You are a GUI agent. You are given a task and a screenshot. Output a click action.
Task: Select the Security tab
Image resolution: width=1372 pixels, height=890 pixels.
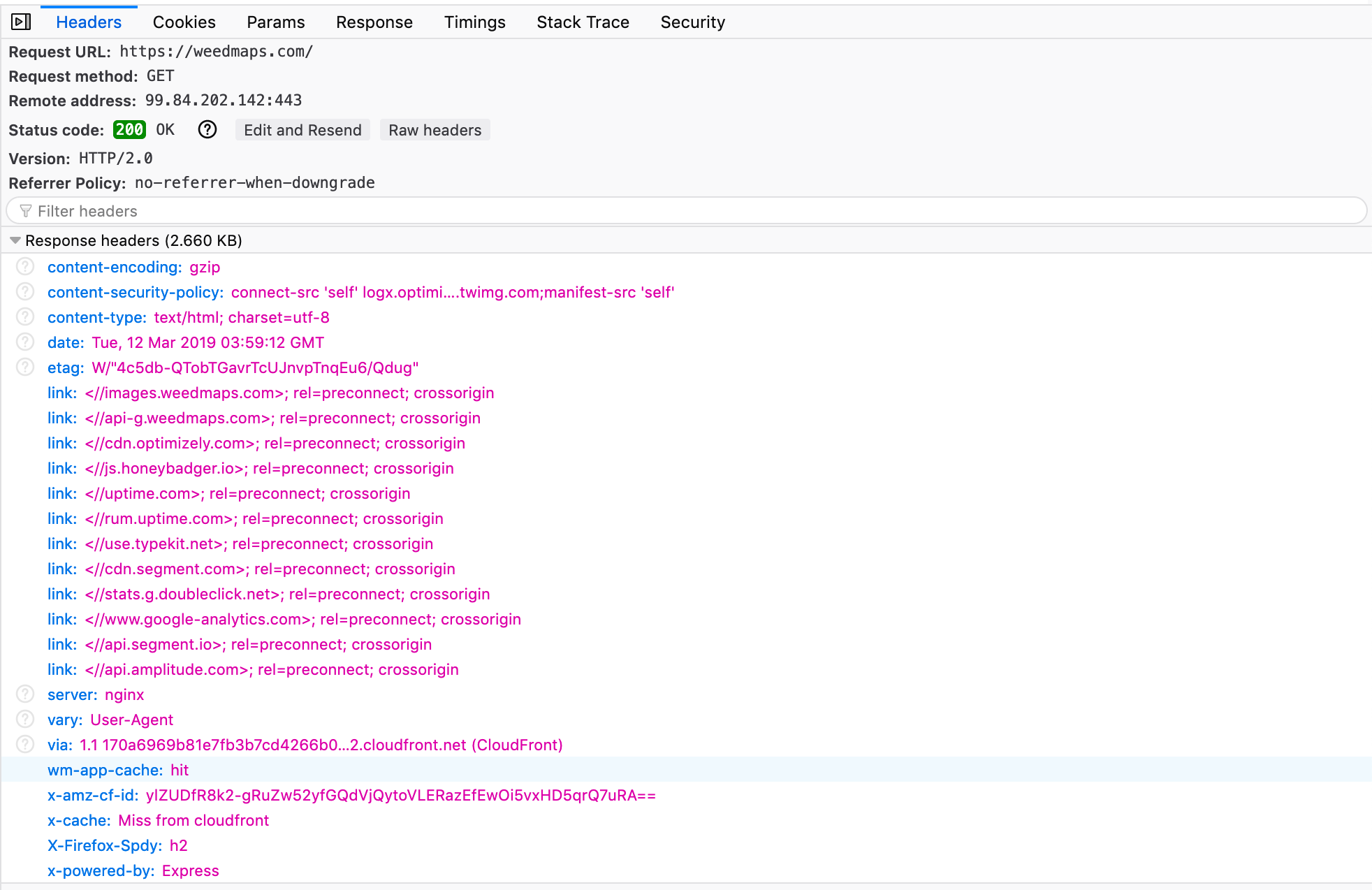click(x=692, y=22)
